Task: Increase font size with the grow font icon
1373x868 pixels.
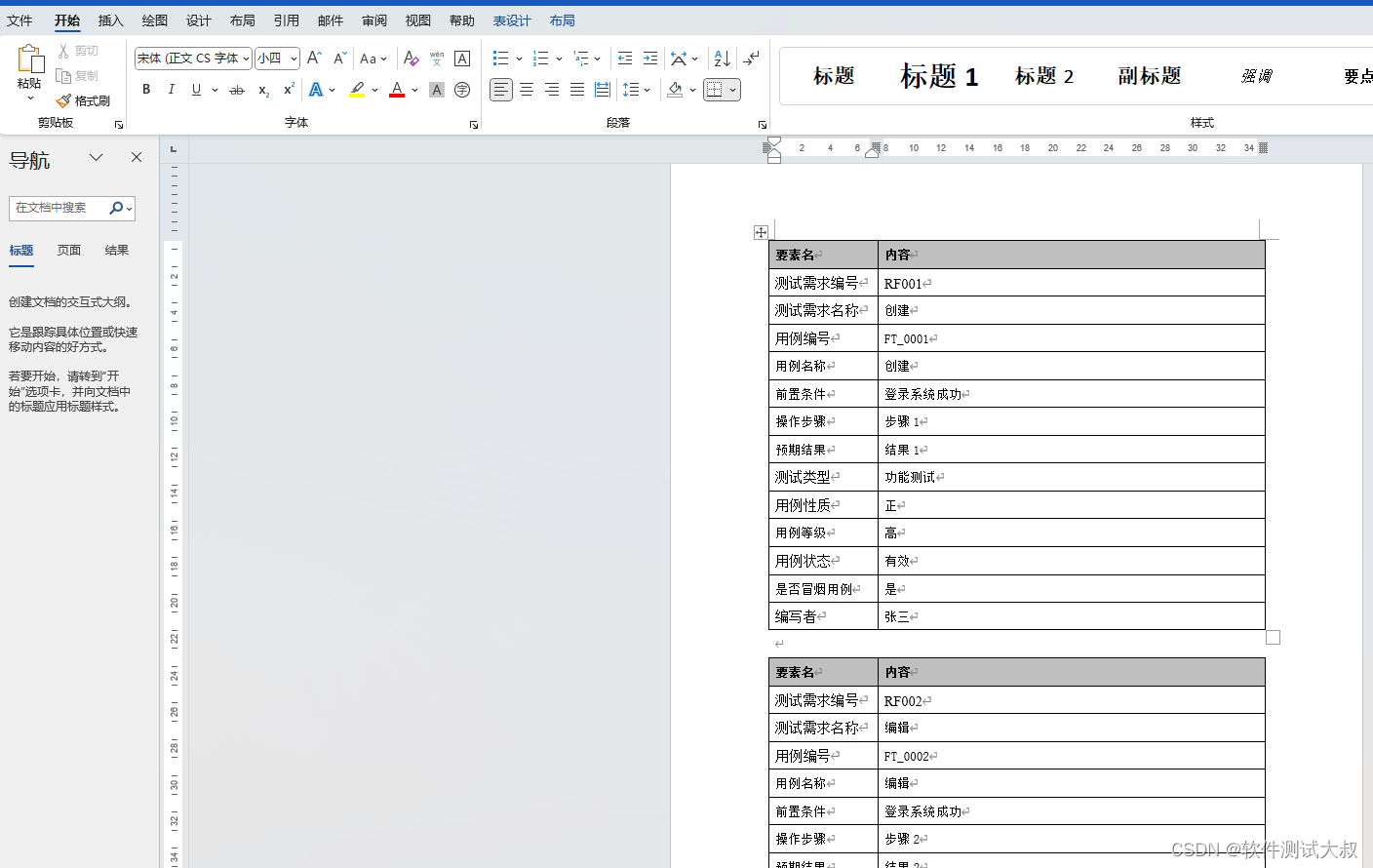Action: point(314,59)
